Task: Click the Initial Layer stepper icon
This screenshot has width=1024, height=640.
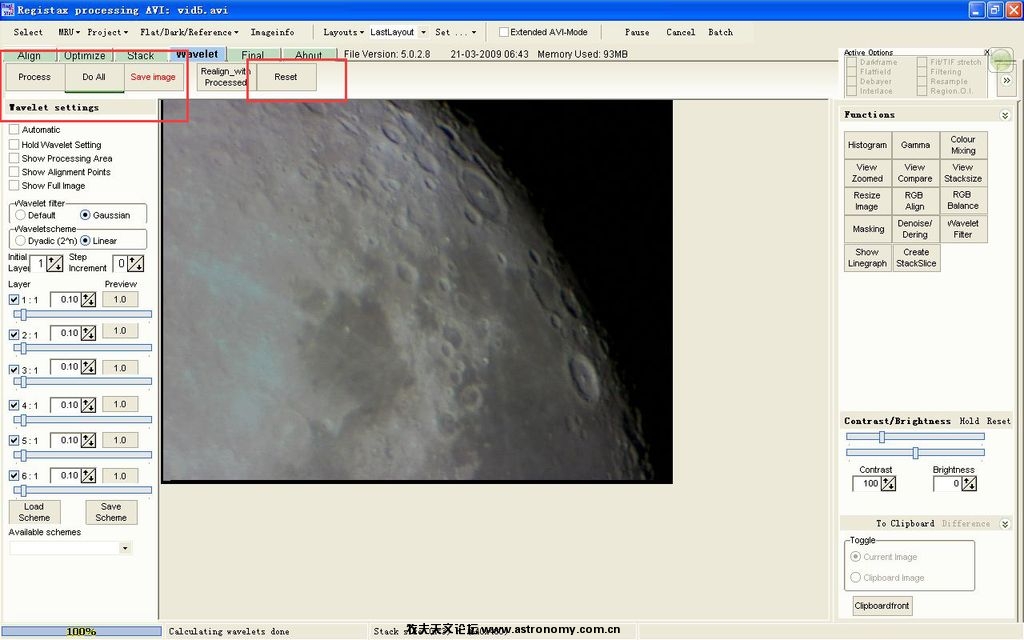Action: coord(55,264)
